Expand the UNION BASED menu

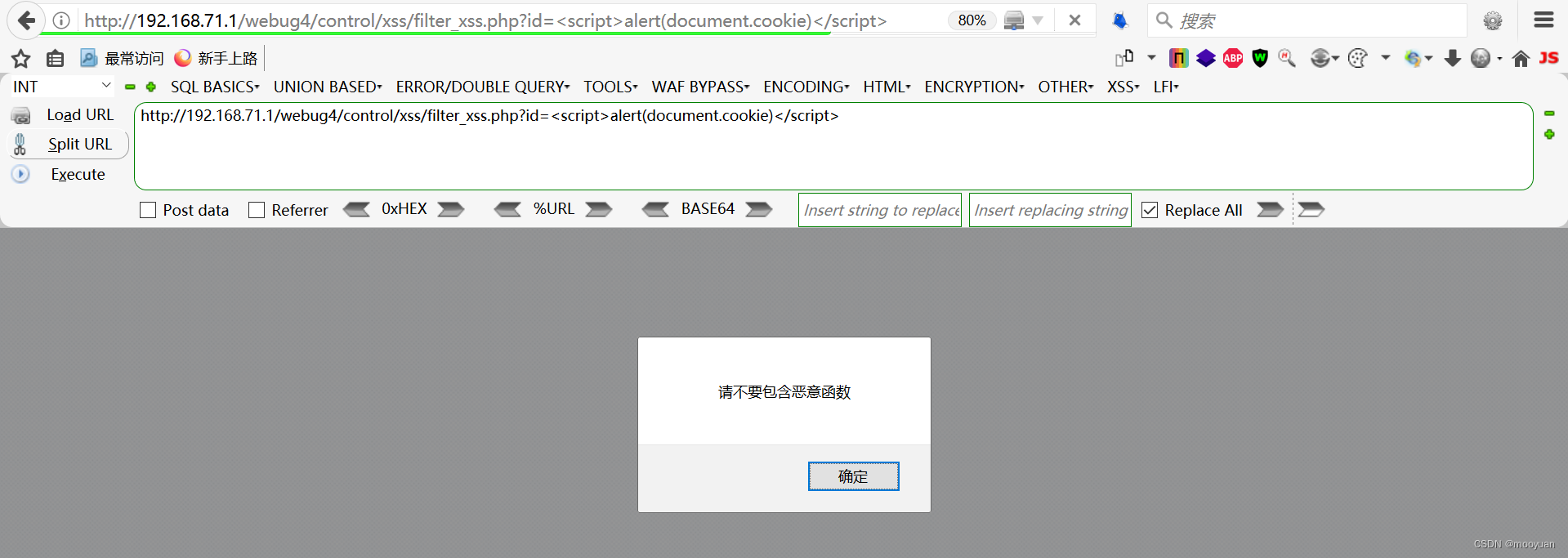[328, 87]
